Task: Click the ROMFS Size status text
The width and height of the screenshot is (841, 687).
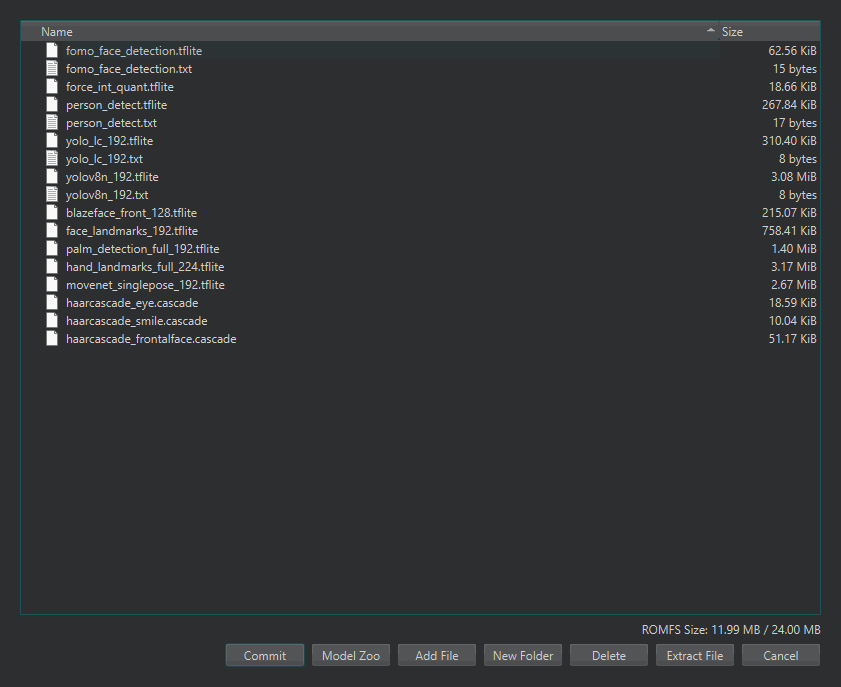Action: click(731, 630)
